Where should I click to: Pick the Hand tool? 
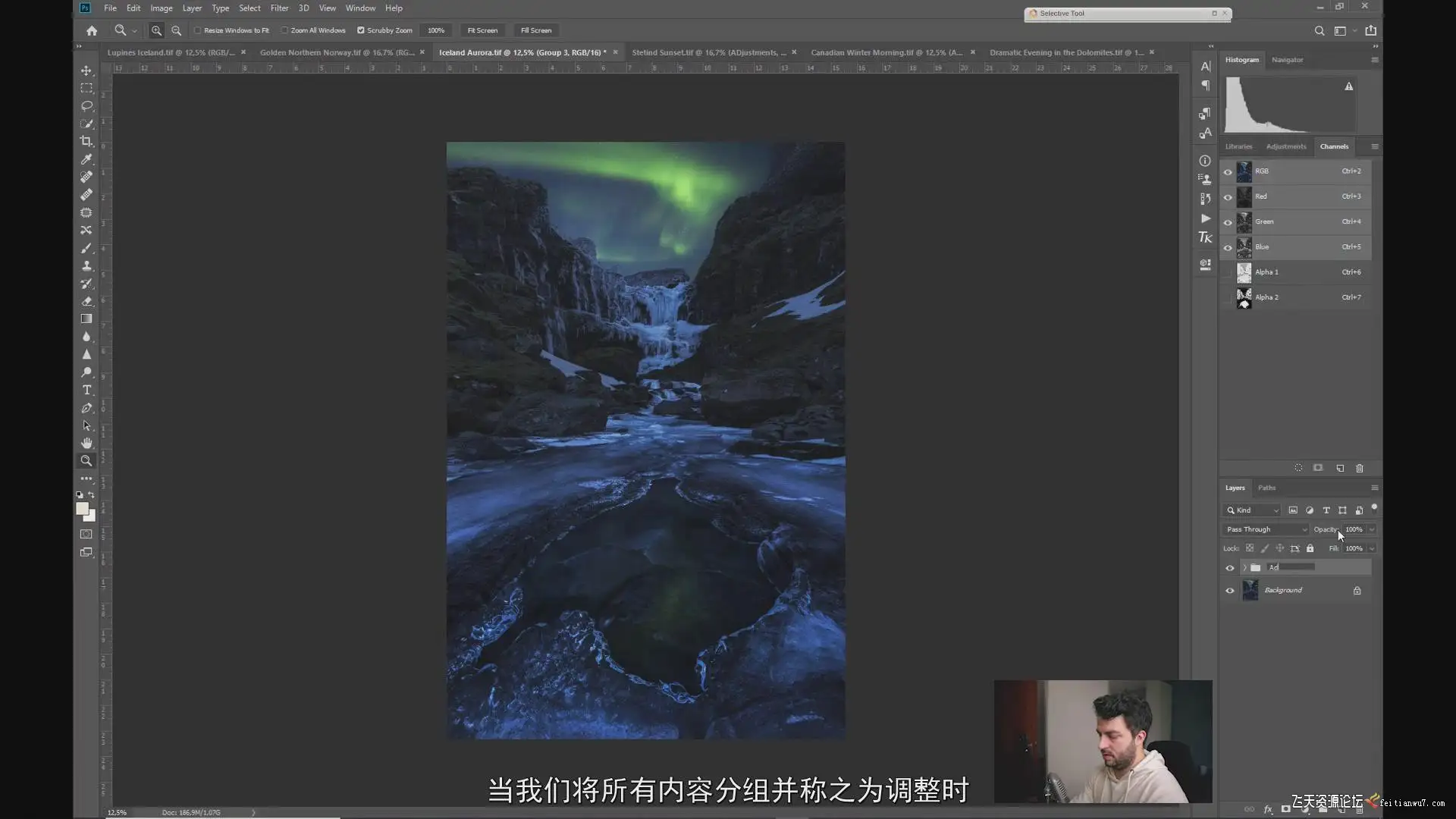pyautogui.click(x=86, y=443)
